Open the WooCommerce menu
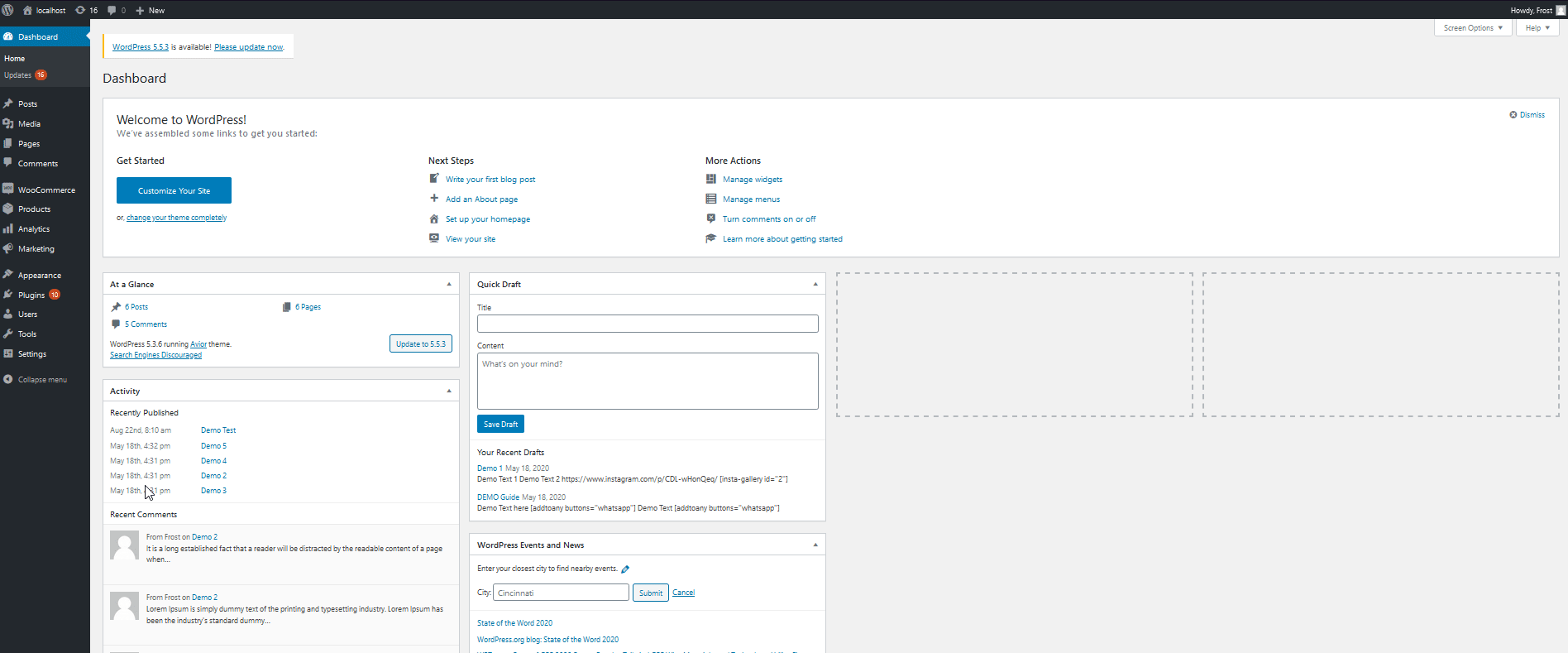Screen dimensions: 1568x653 click(x=45, y=190)
